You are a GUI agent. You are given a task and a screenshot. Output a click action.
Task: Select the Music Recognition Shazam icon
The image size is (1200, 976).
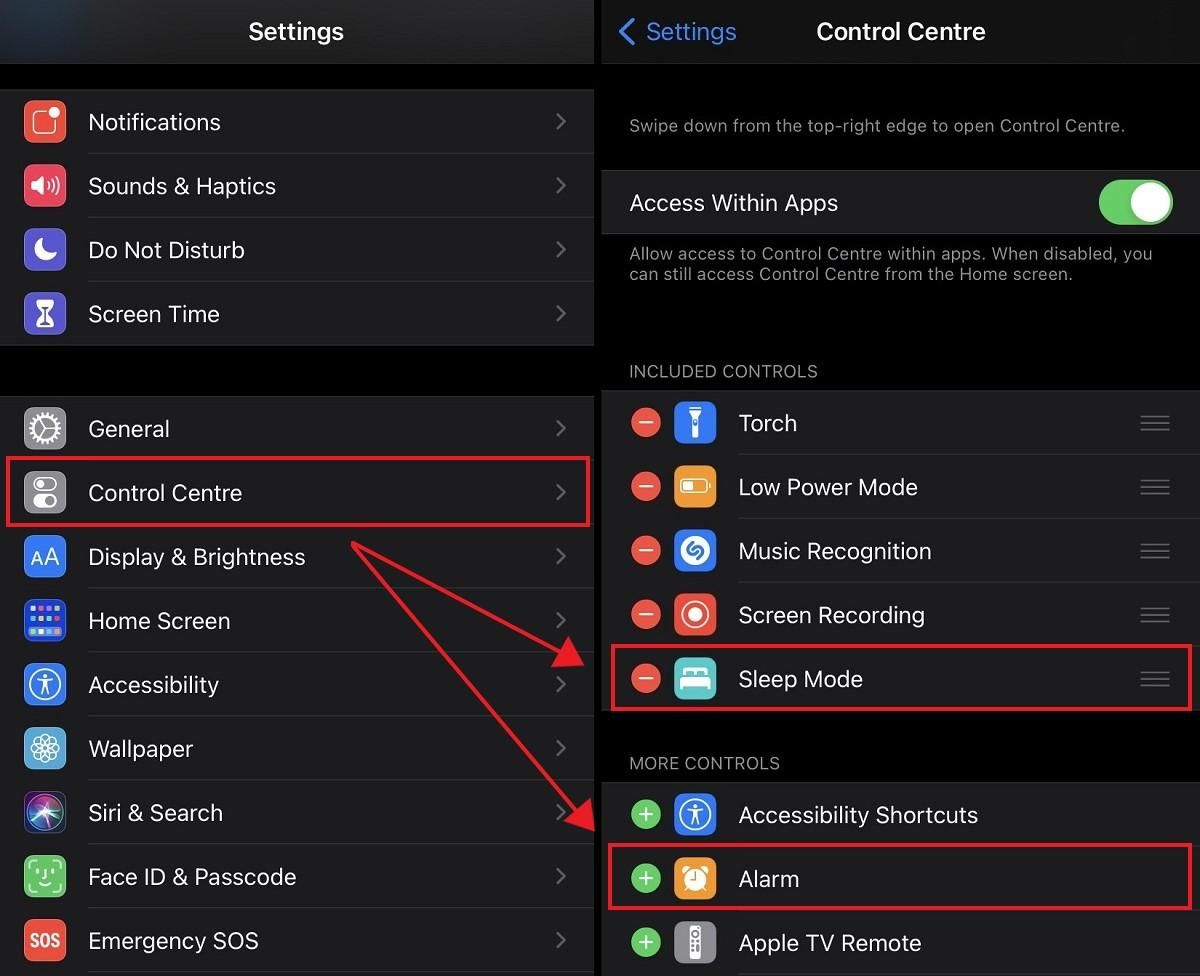pyautogui.click(x=695, y=550)
